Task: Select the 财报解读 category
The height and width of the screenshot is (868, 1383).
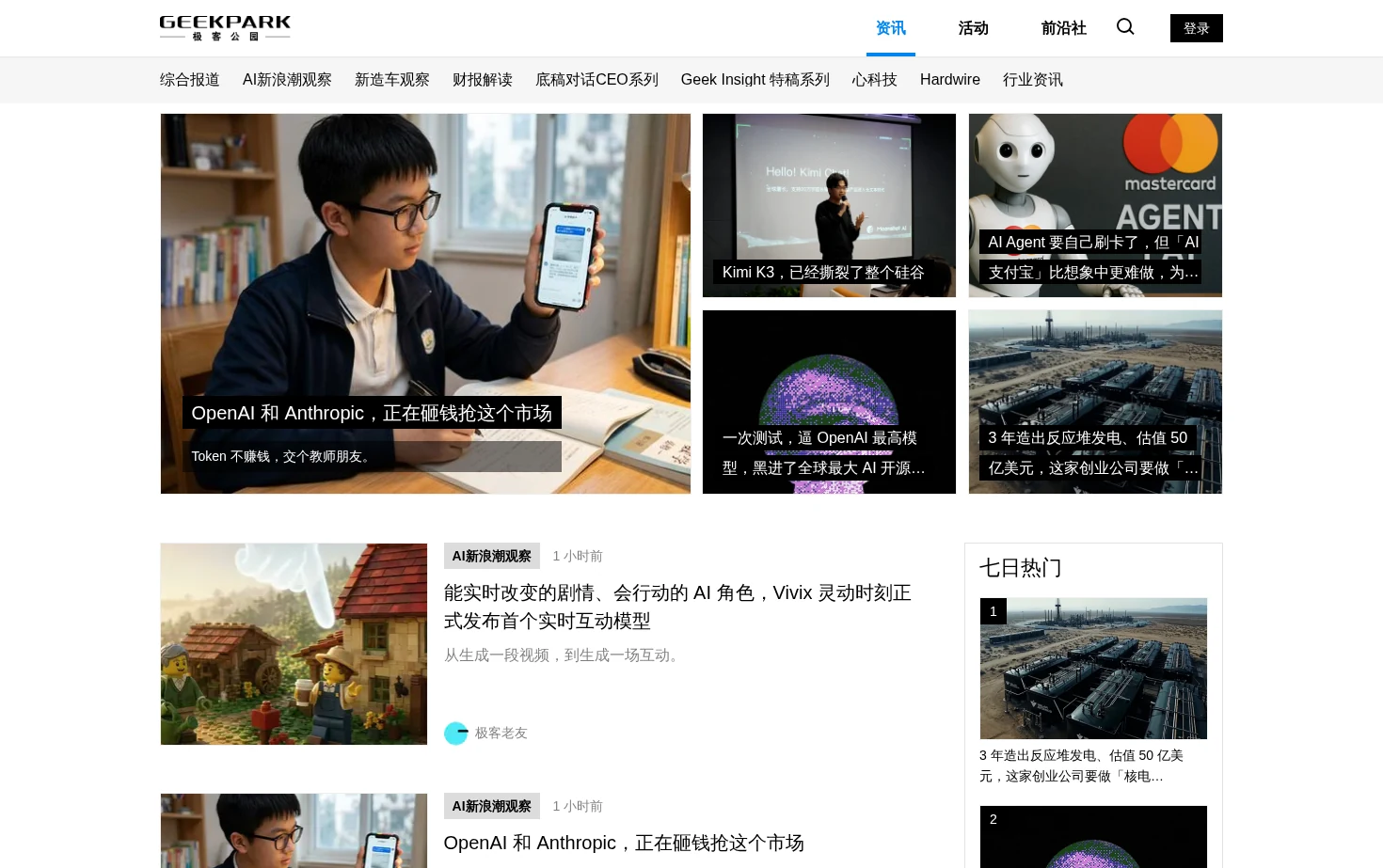Action: tap(483, 80)
